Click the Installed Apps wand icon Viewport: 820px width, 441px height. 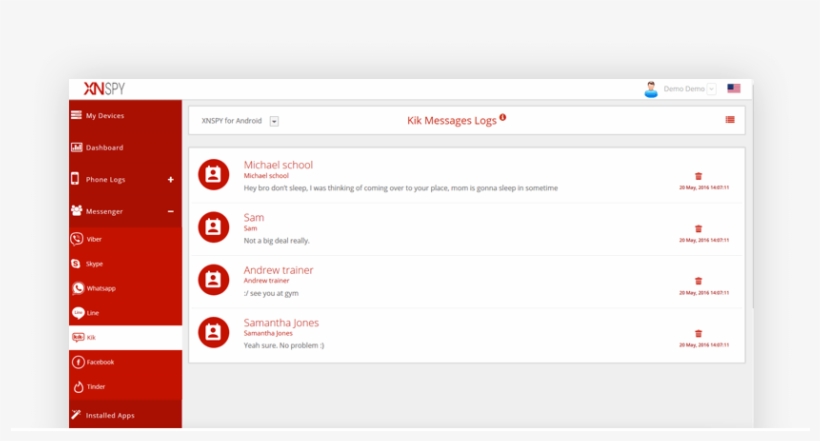click(76, 414)
